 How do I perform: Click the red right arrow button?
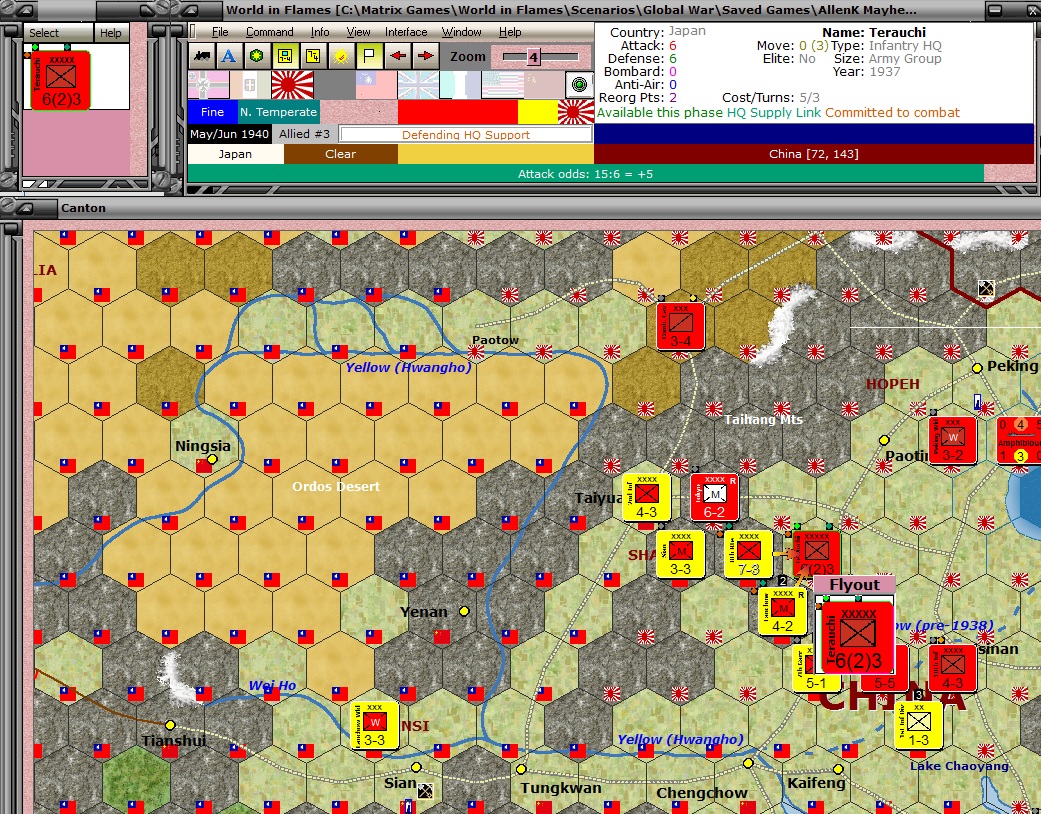(x=426, y=56)
